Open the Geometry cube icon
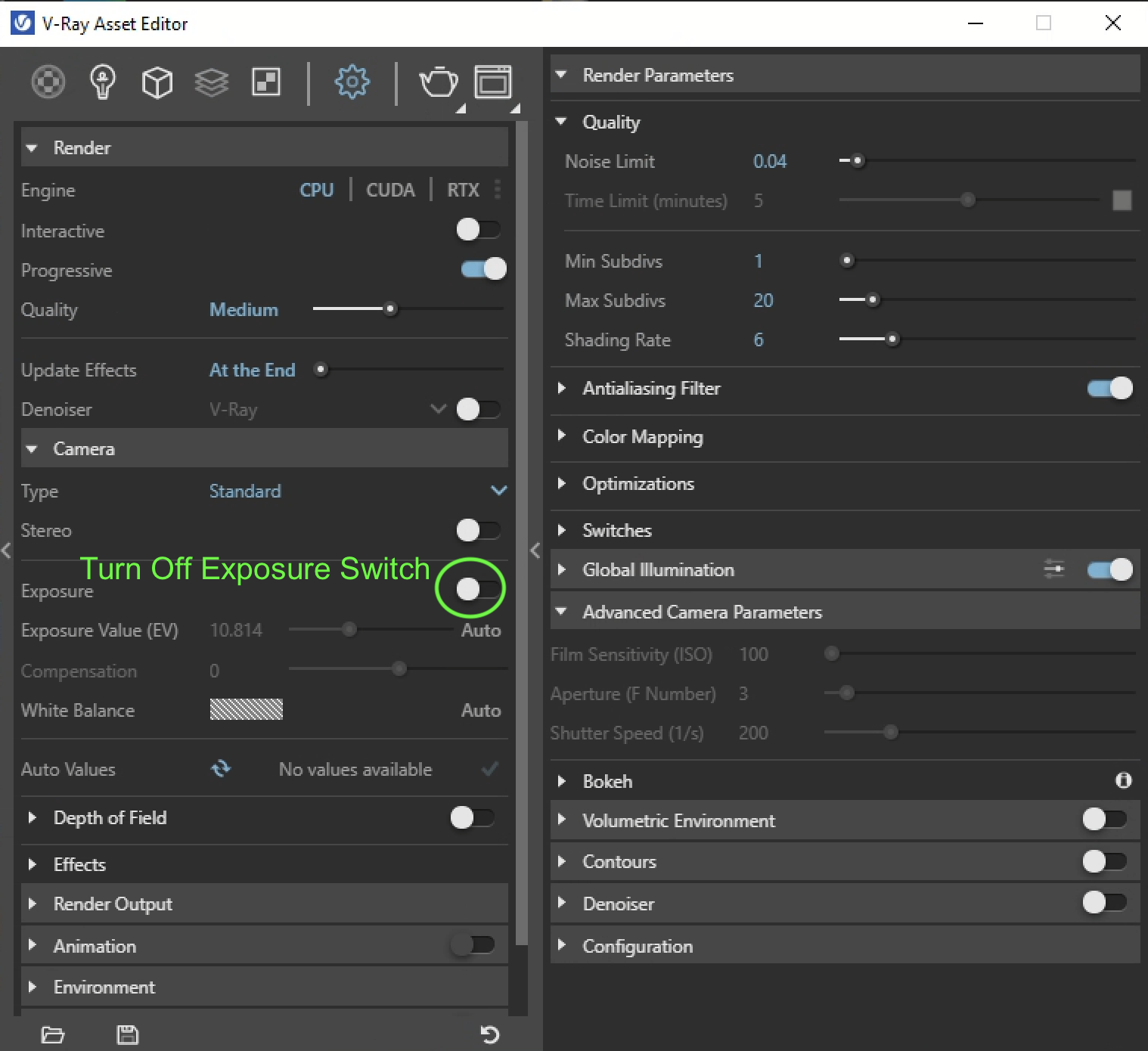Image resolution: width=1148 pixels, height=1051 pixels. pos(157,82)
